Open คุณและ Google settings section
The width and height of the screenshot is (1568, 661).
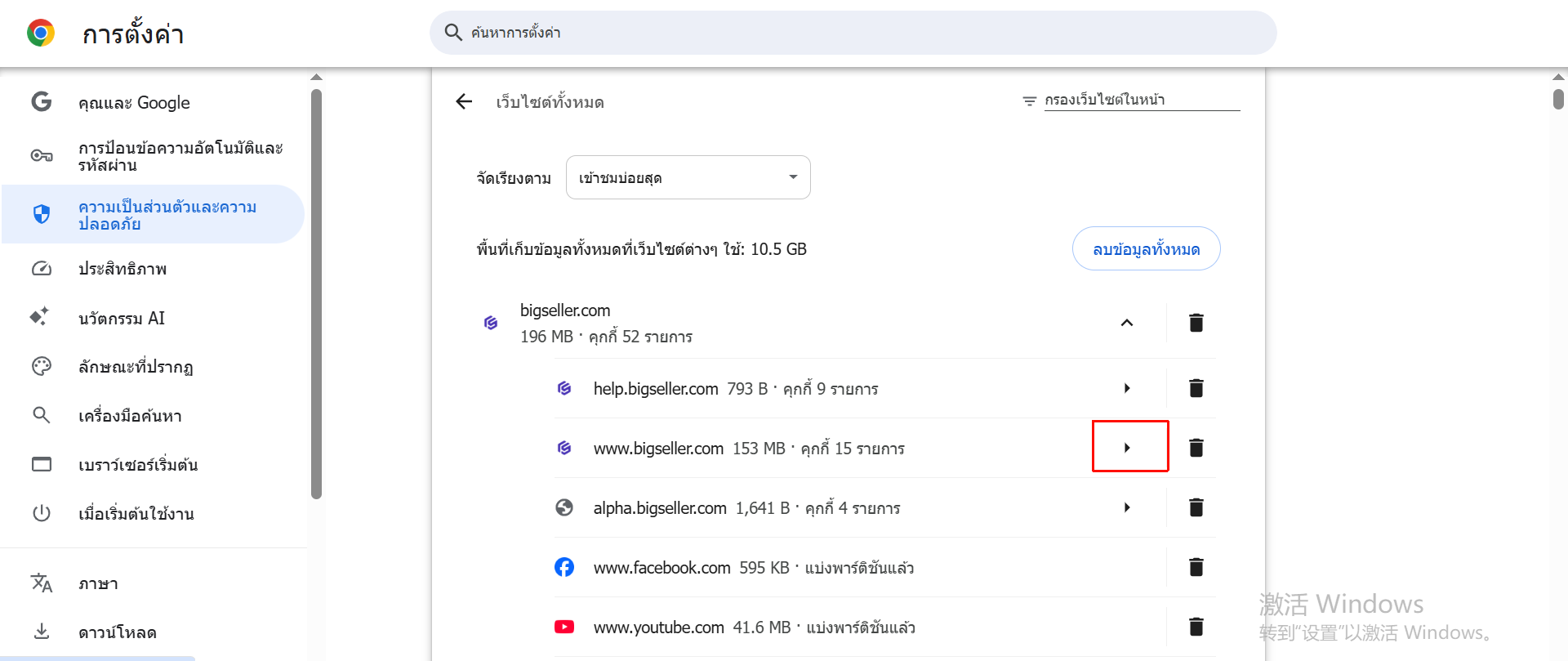tap(134, 102)
